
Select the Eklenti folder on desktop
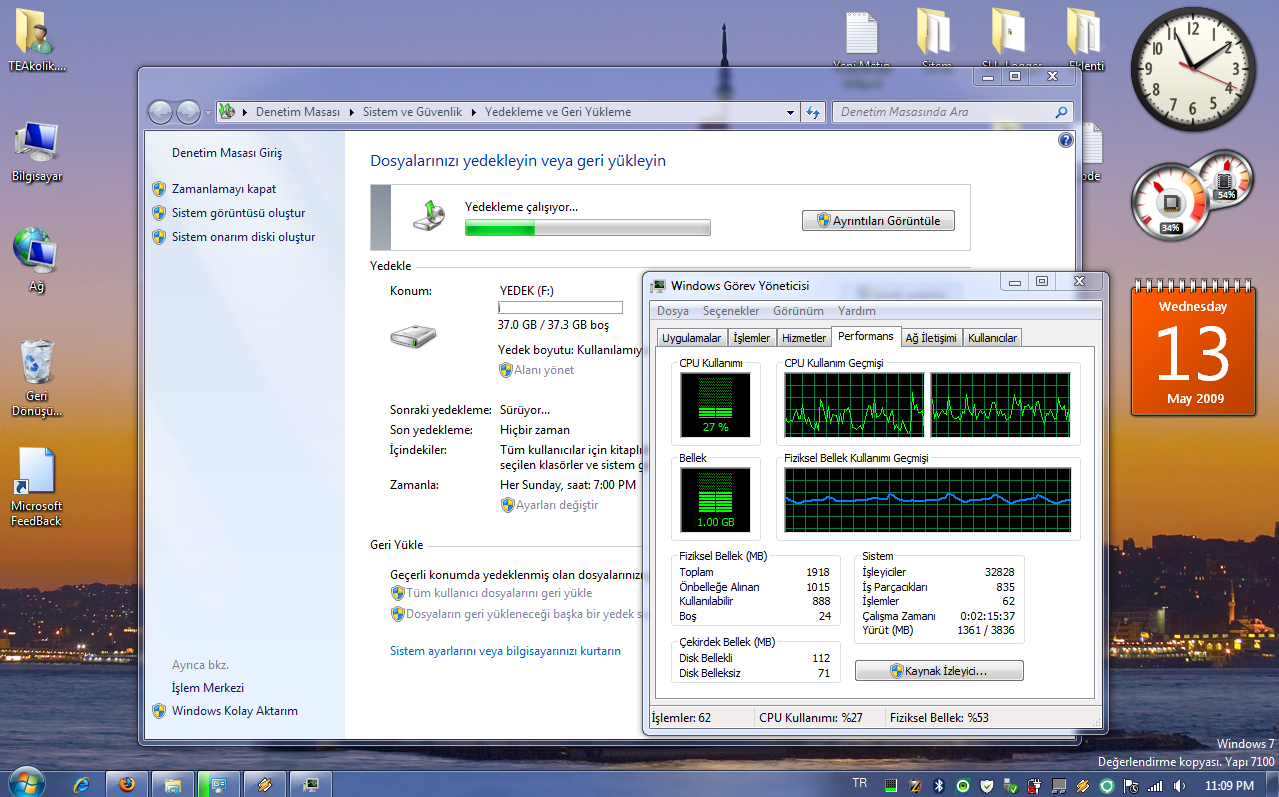coord(1086,40)
